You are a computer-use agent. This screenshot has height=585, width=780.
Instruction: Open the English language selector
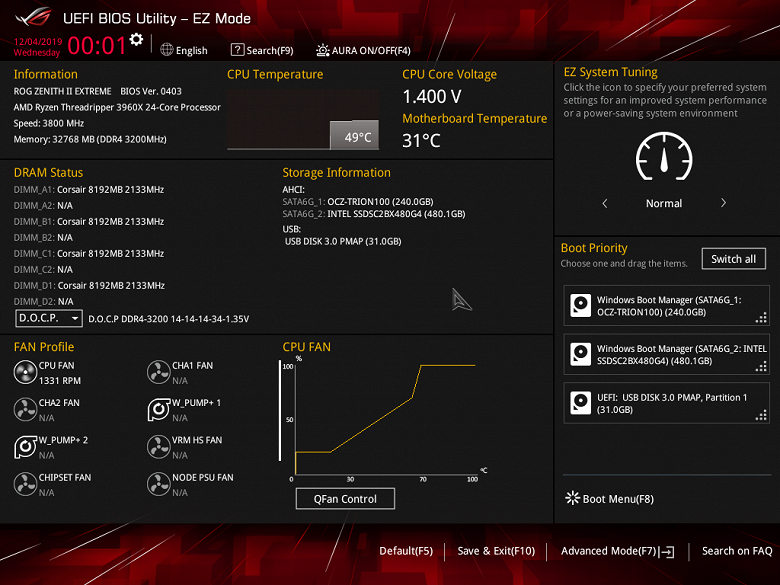pyautogui.click(x=184, y=50)
